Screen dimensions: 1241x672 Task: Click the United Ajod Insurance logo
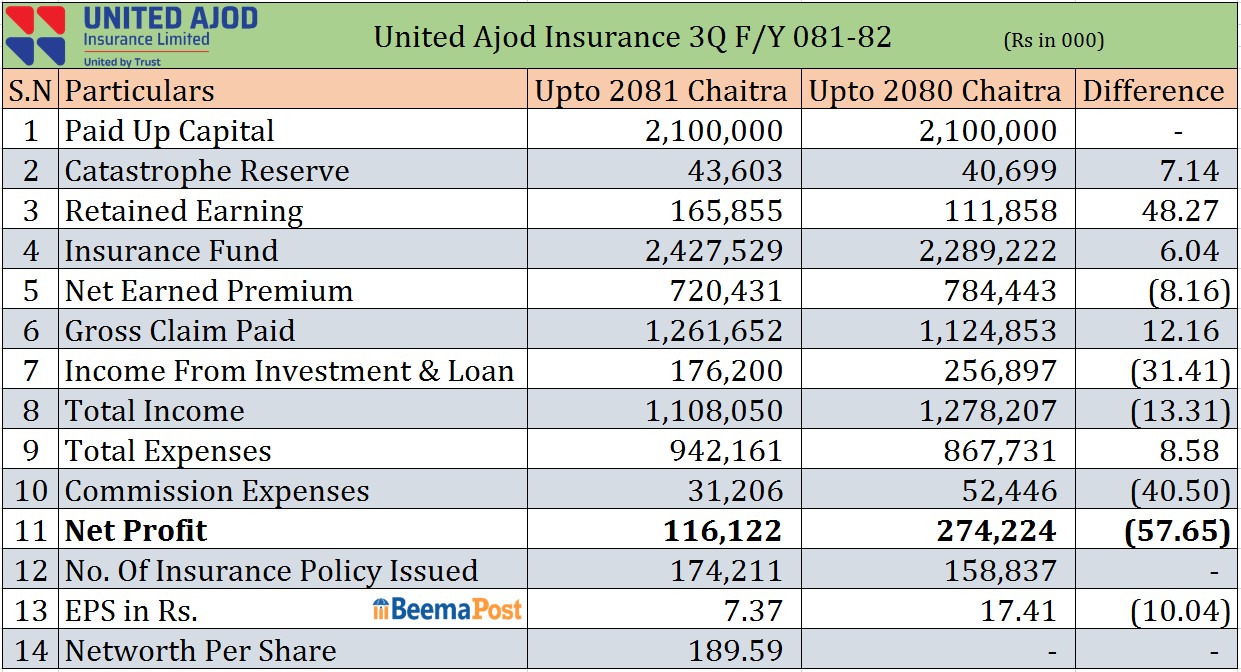(132, 34)
